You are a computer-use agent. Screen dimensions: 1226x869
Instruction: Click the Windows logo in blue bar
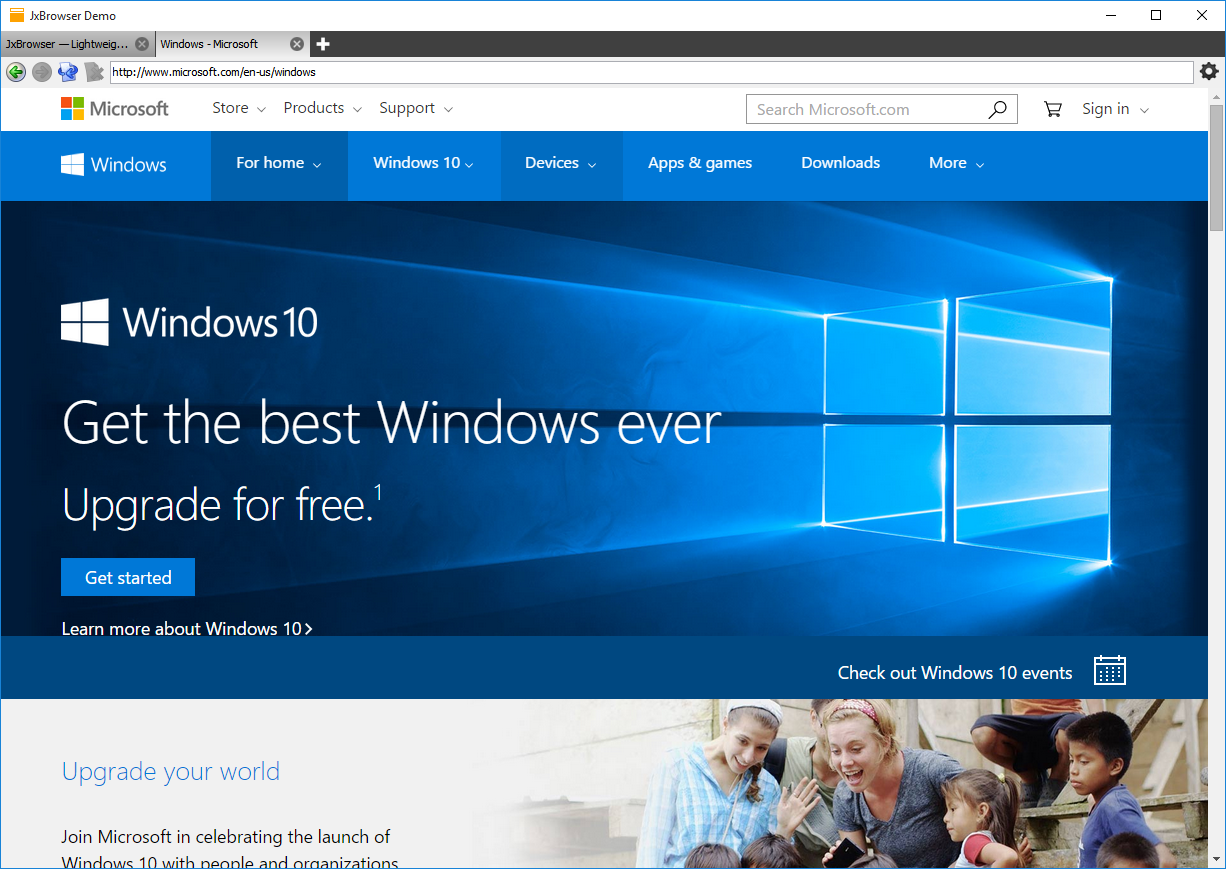click(114, 165)
